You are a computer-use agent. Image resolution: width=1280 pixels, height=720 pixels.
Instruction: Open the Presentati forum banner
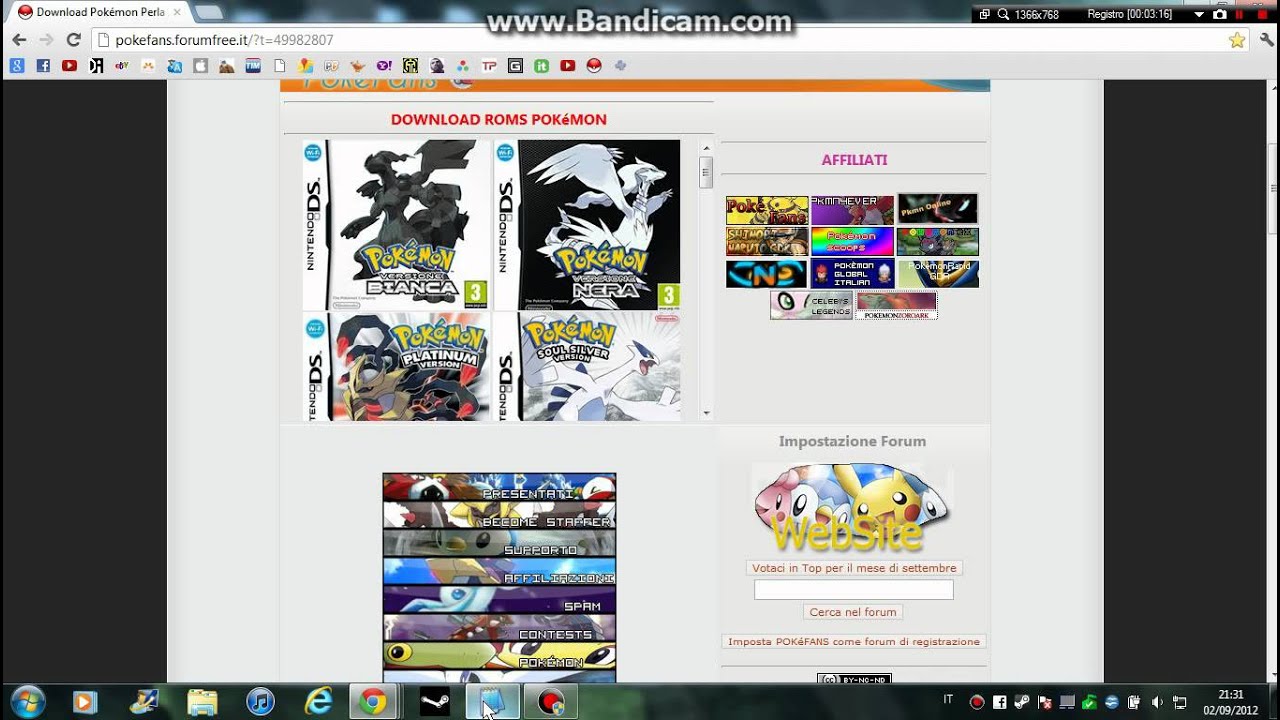coord(499,487)
